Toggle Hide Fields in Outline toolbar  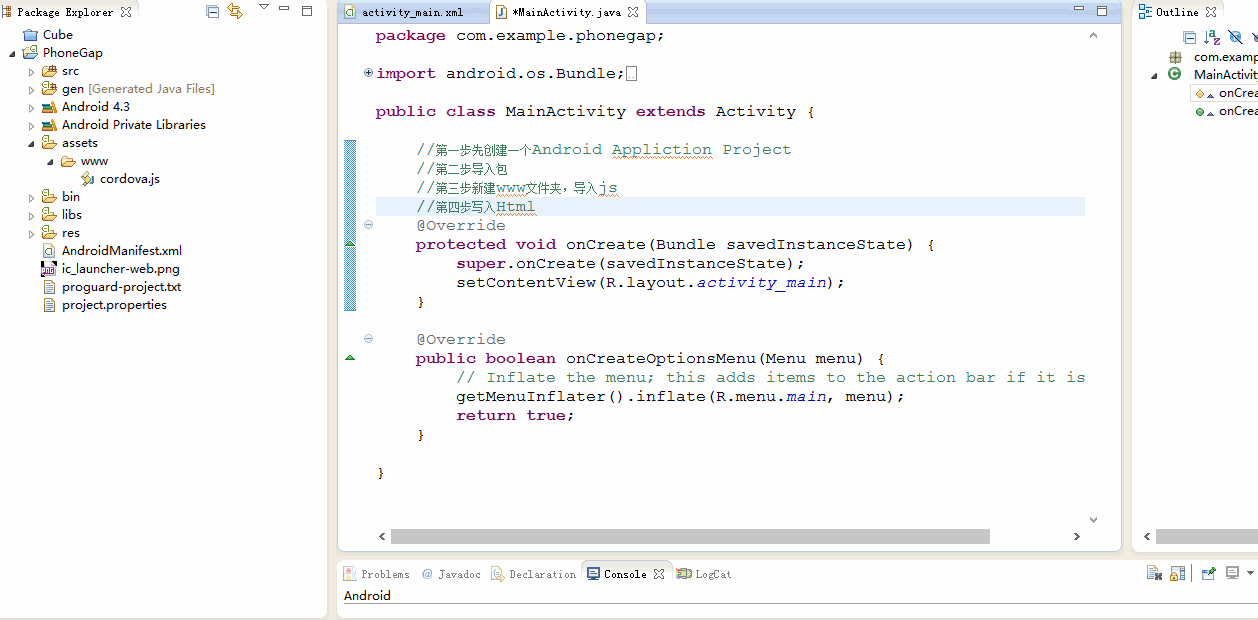coord(1235,37)
